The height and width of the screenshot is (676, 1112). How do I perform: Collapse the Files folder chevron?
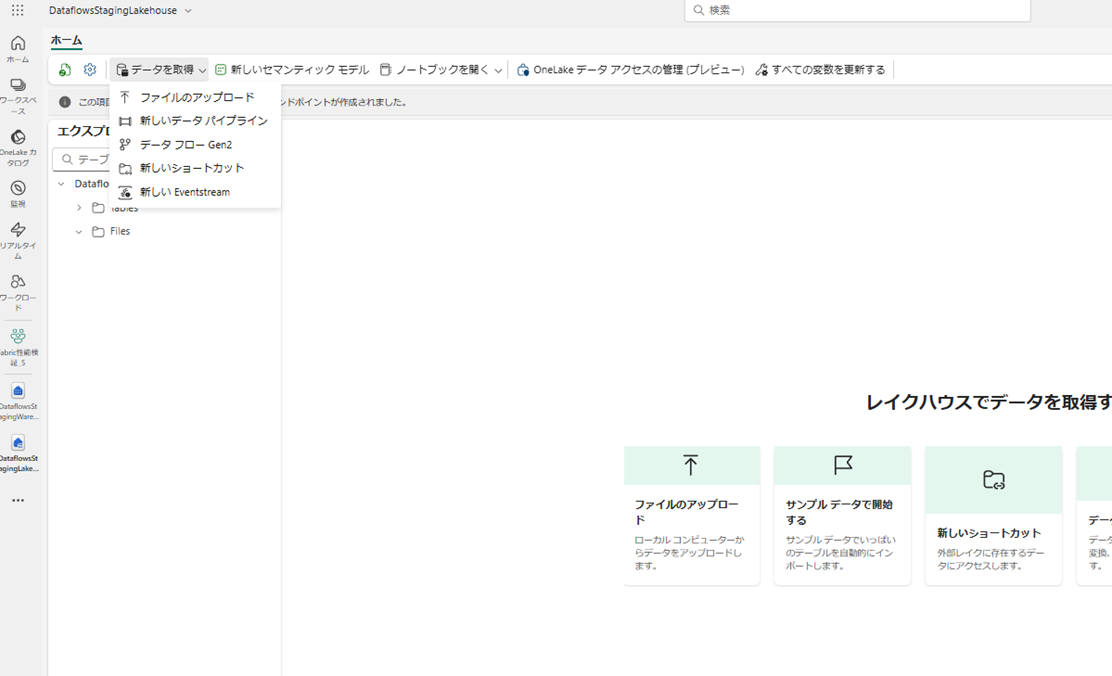pos(79,231)
